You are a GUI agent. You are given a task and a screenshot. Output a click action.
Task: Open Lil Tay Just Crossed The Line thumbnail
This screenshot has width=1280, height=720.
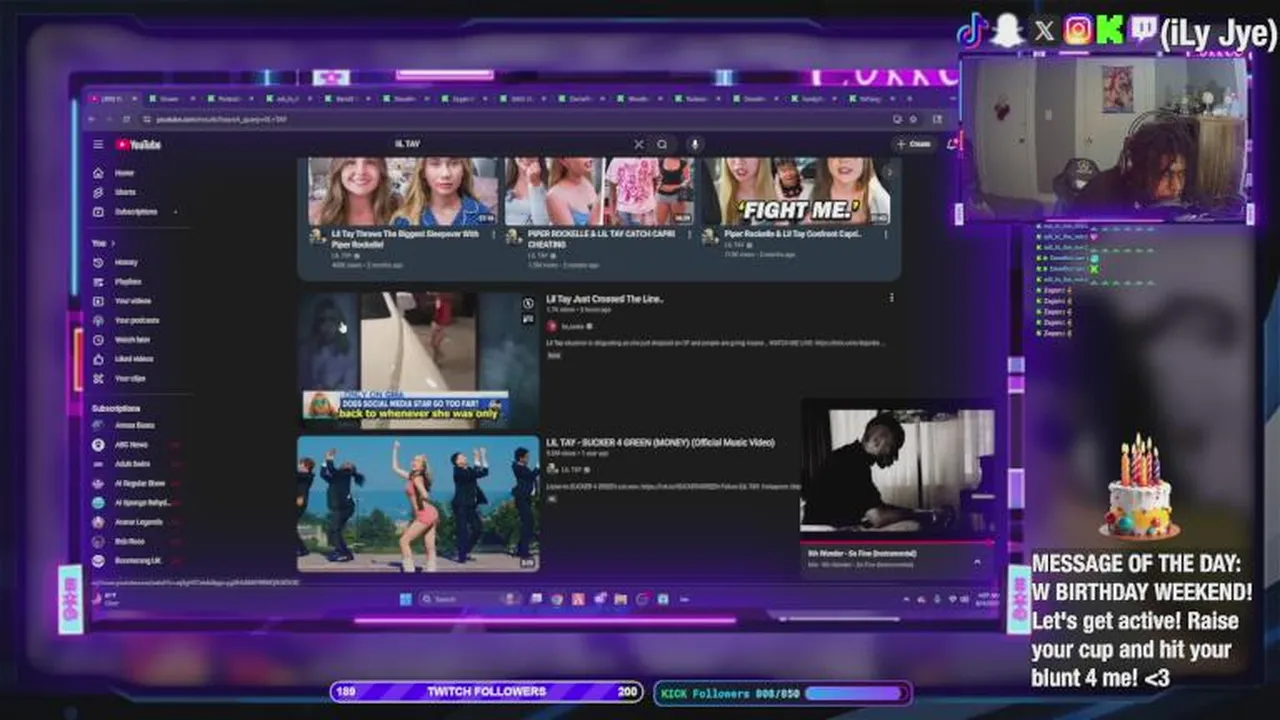[419, 360]
